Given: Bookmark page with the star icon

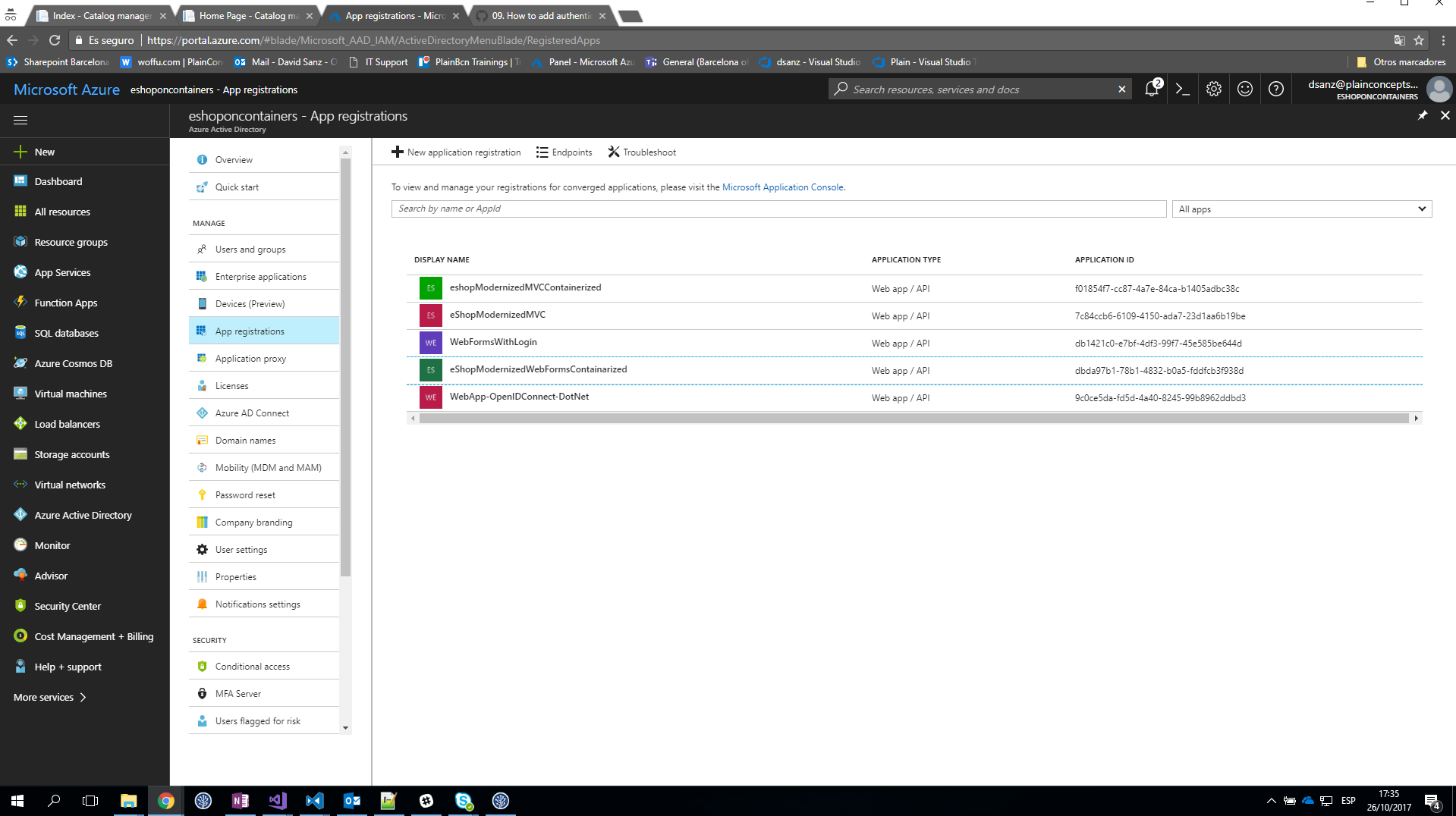Looking at the screenshot, I should click(1418, 40).
